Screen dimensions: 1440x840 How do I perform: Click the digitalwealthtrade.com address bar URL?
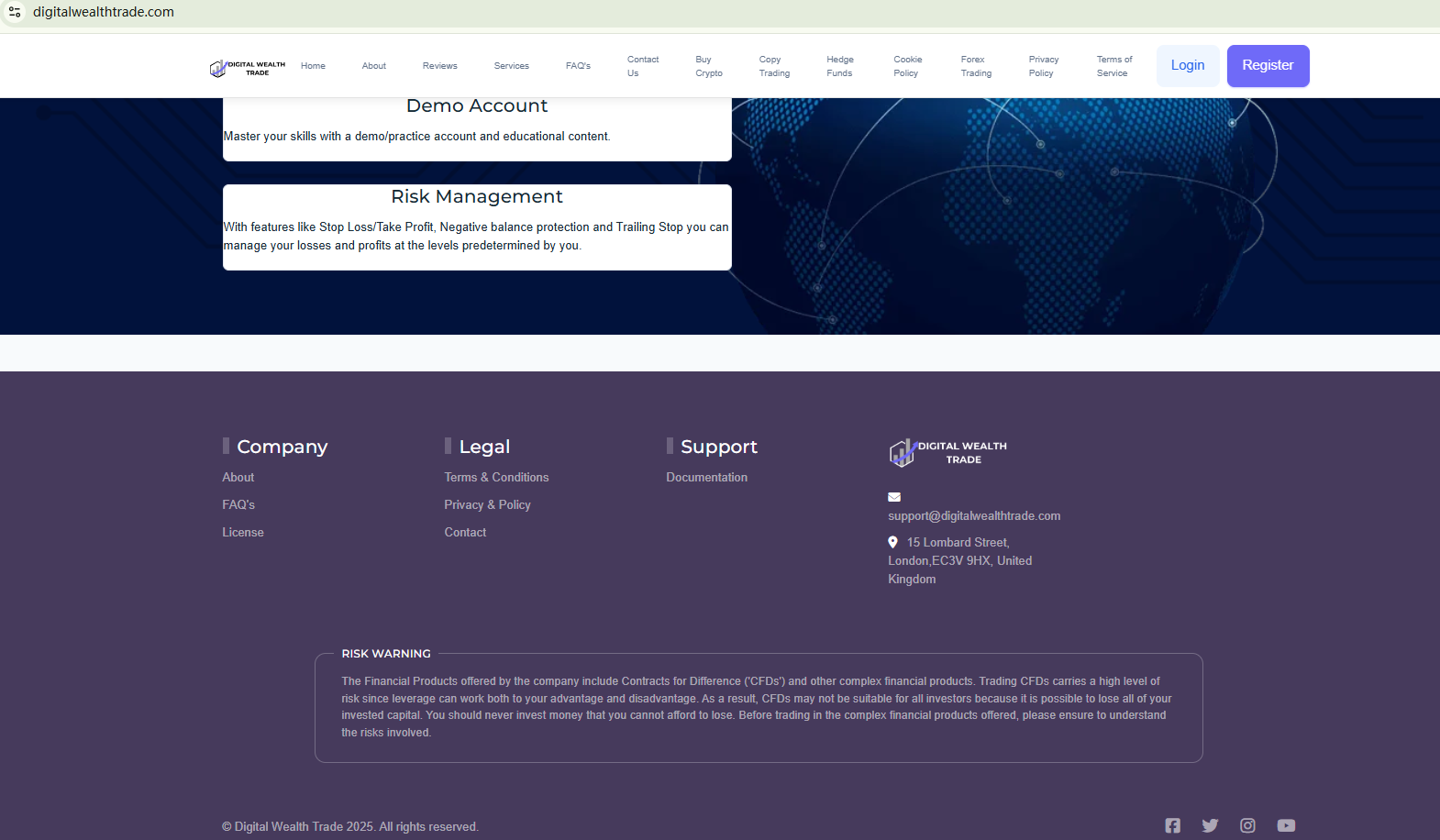(104, 12)
